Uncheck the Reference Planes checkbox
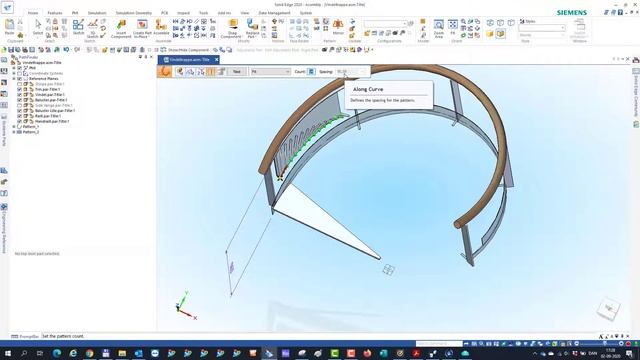Screen dimensions: 640x360 20,79
